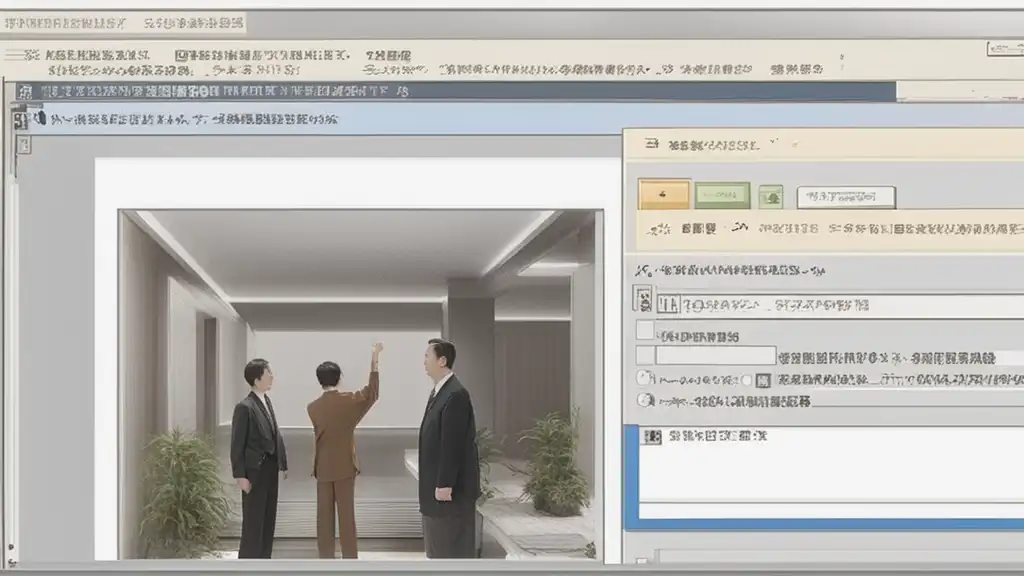Click the small square icon below the blue toolbar
Screen dimensions: 1024x576
coord(24,144)
